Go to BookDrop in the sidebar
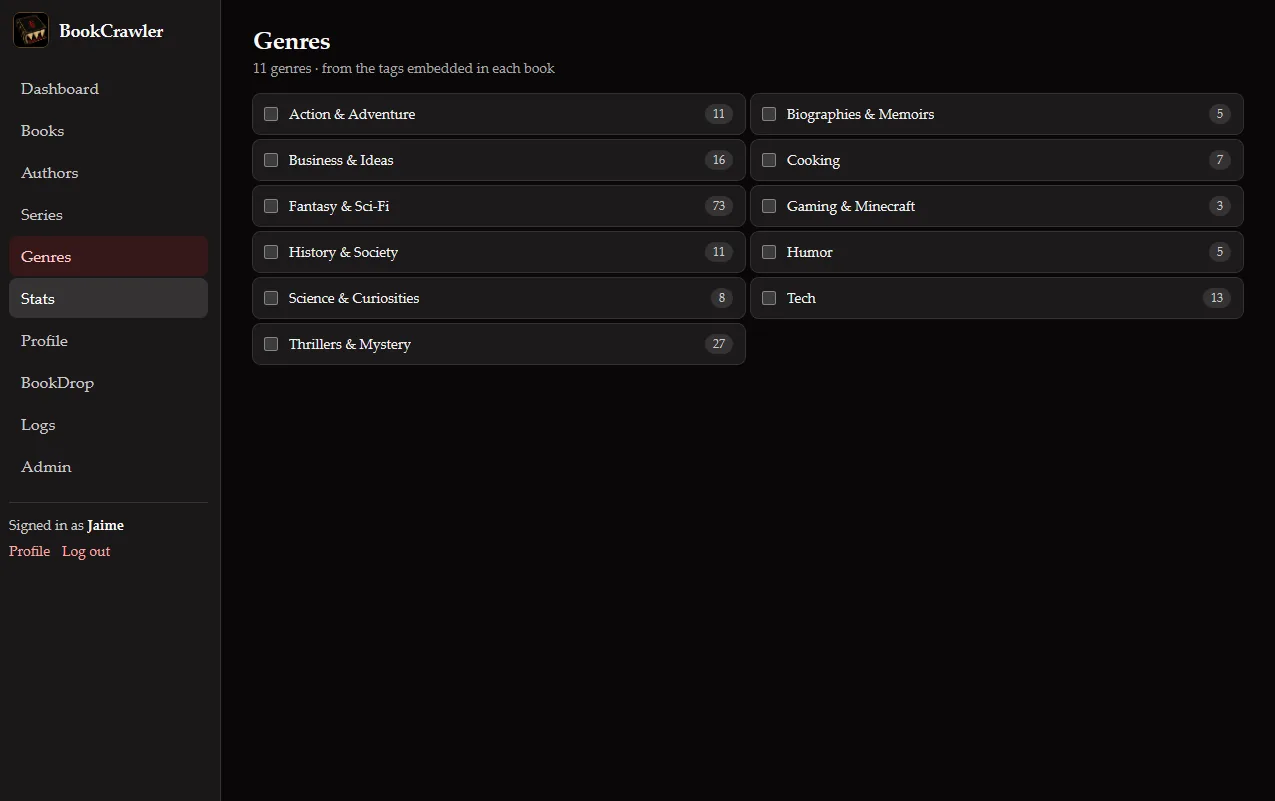The width and height of the screenshot is (1275, 801). pyautogui.click(x=108, y=383)
